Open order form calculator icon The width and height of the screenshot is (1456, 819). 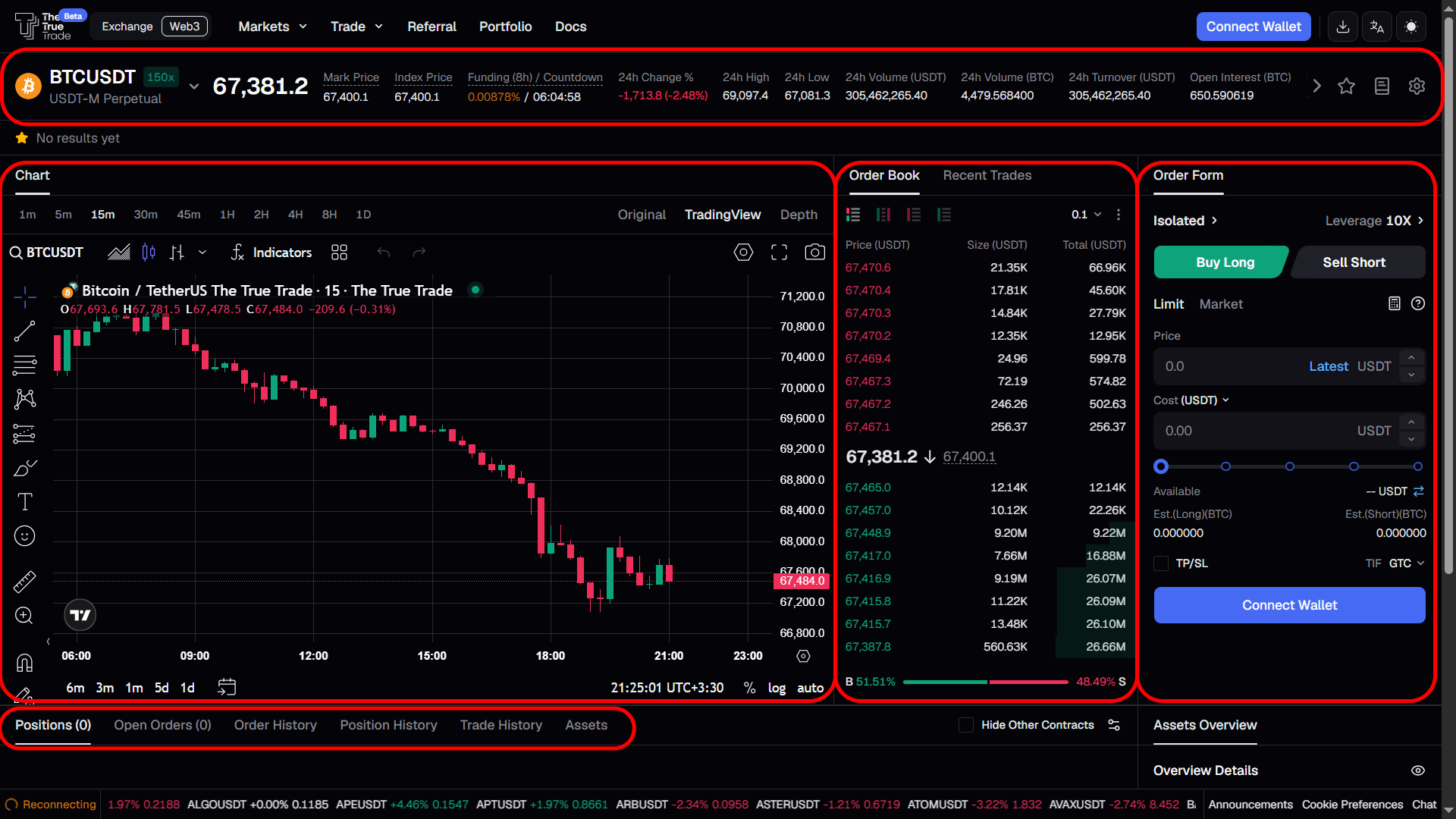pyautogui.click(x=1394, y=303)
